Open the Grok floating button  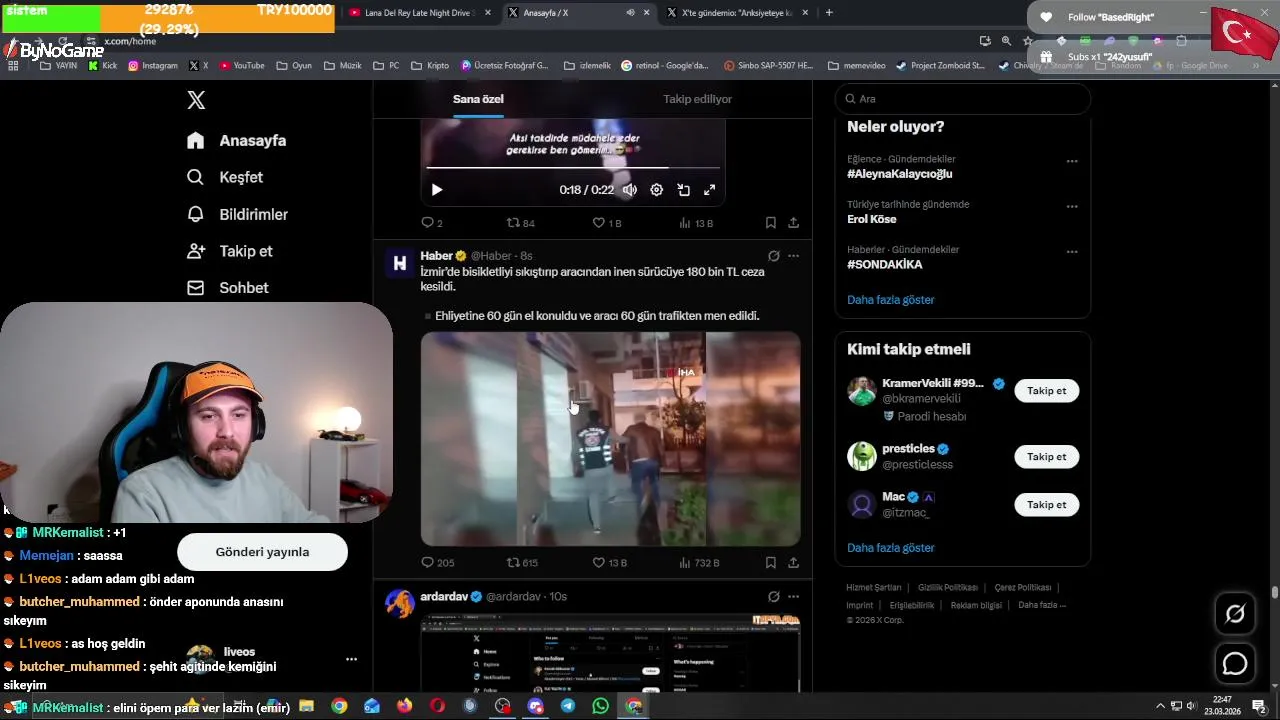(x=1235, y=614)
